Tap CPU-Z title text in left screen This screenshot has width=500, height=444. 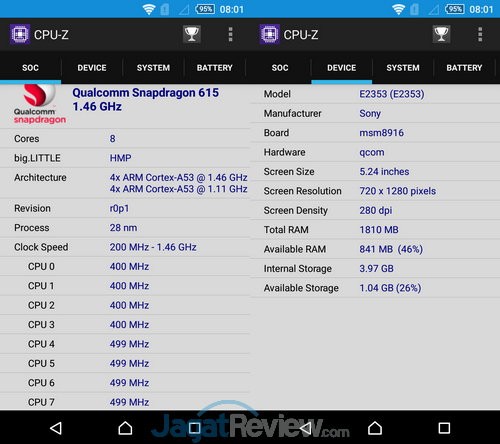tap(51, 35)
